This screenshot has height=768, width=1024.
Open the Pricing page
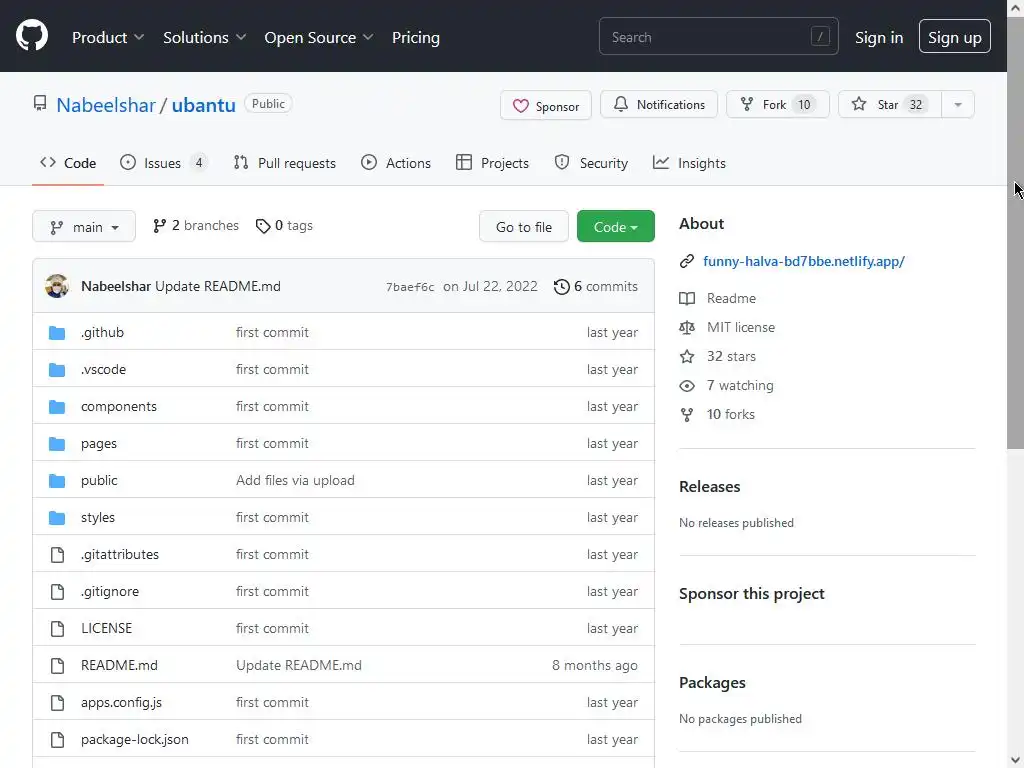pyautogui.click(x=415, y=37)
